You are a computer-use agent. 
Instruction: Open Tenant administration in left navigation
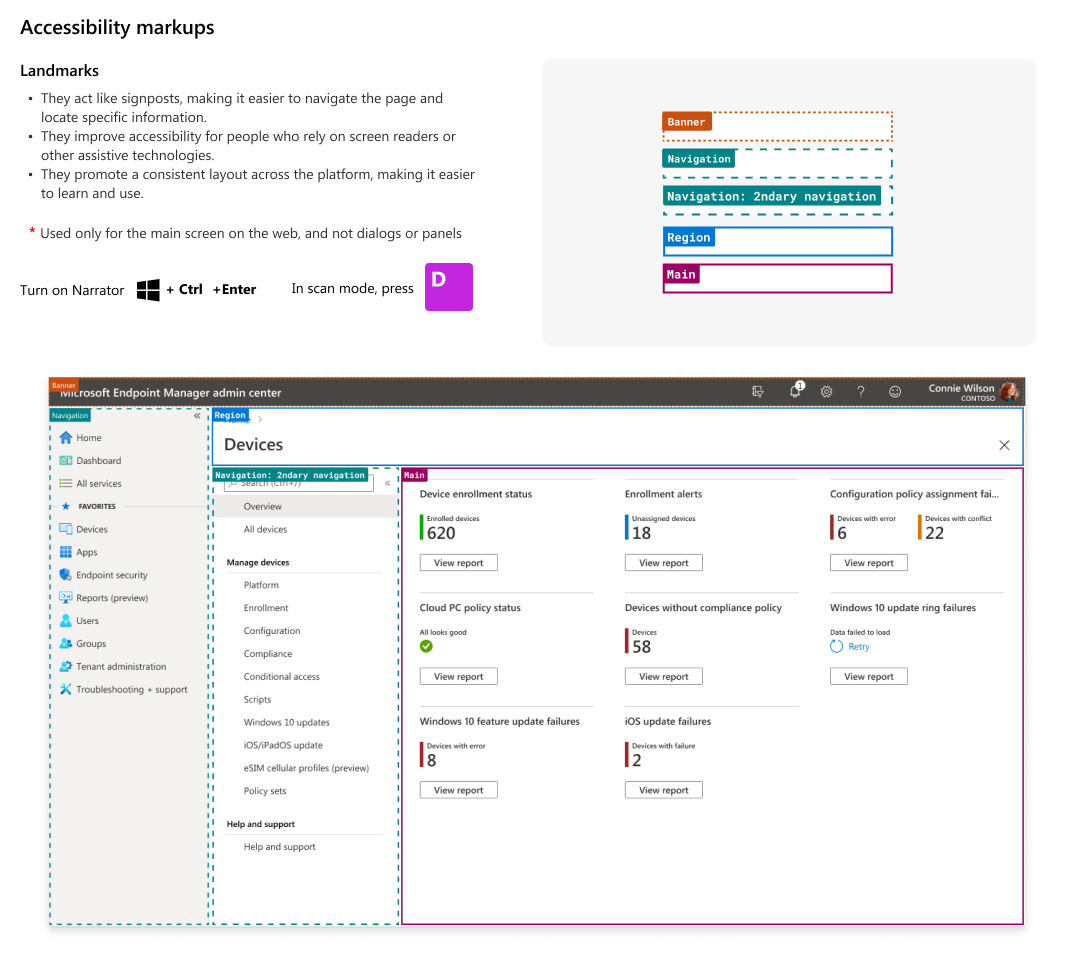coord(121,666)
